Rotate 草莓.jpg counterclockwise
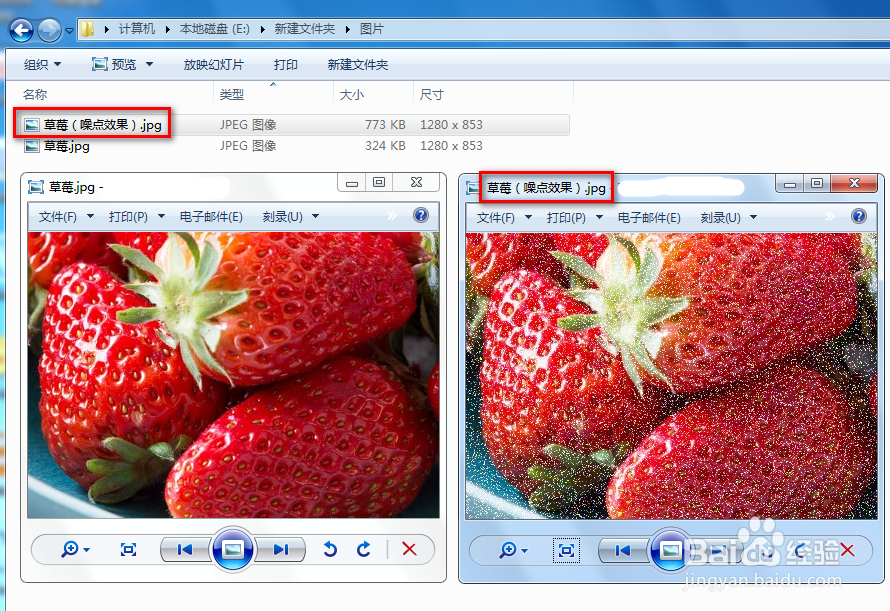This screenshot has height=611, width=890. click(x=330, y=549)
